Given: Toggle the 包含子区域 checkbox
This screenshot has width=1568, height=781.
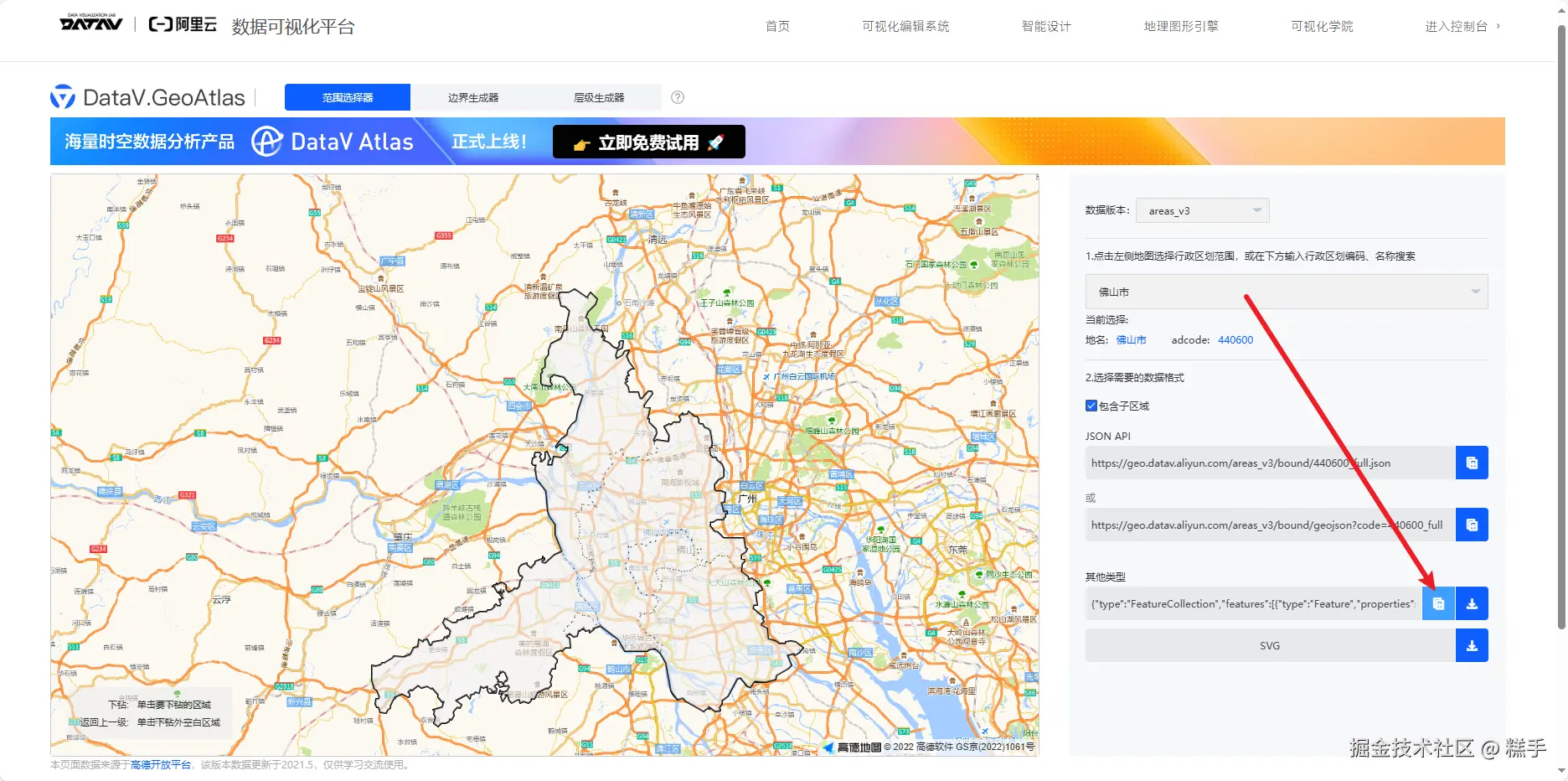Looking at the screenshot, I should pos(1091,406).
